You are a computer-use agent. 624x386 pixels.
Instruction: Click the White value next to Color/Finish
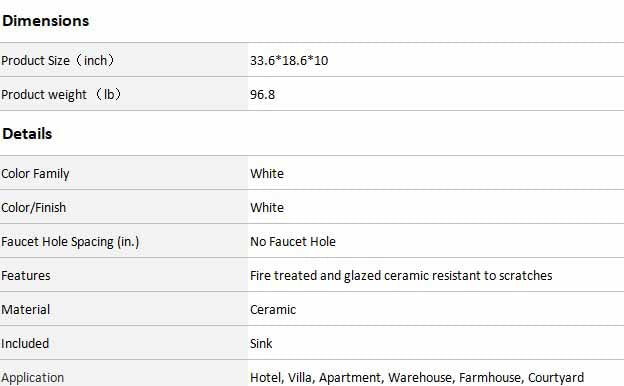point(267,207)
